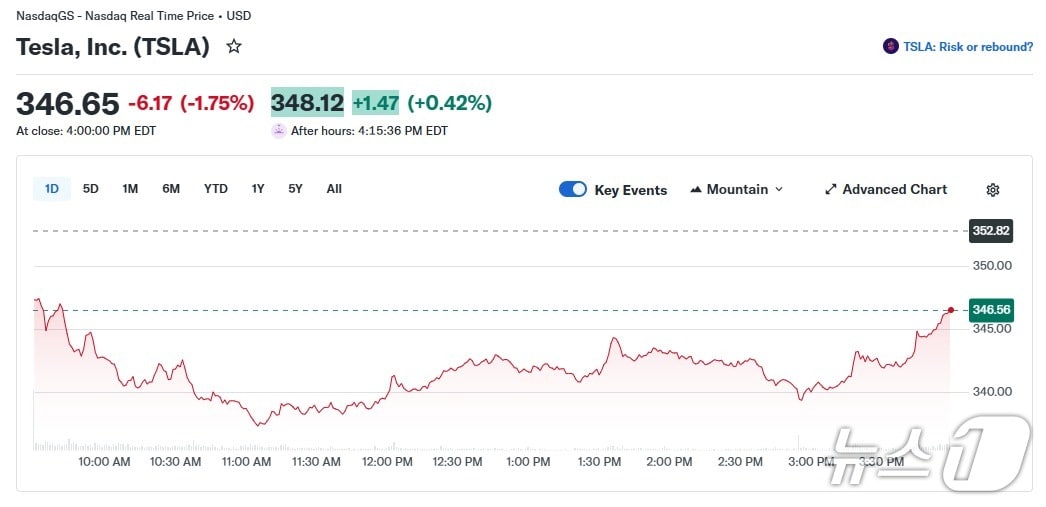Select the 1D time range tab
This screenshot has width=1046, height=507.
pos(52,188)
